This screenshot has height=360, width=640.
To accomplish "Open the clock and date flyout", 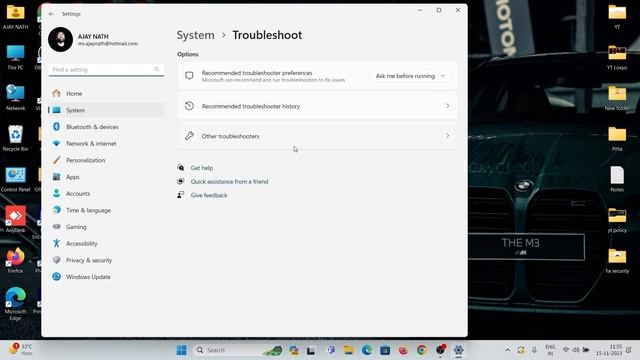I will click(x=609, y=350).
